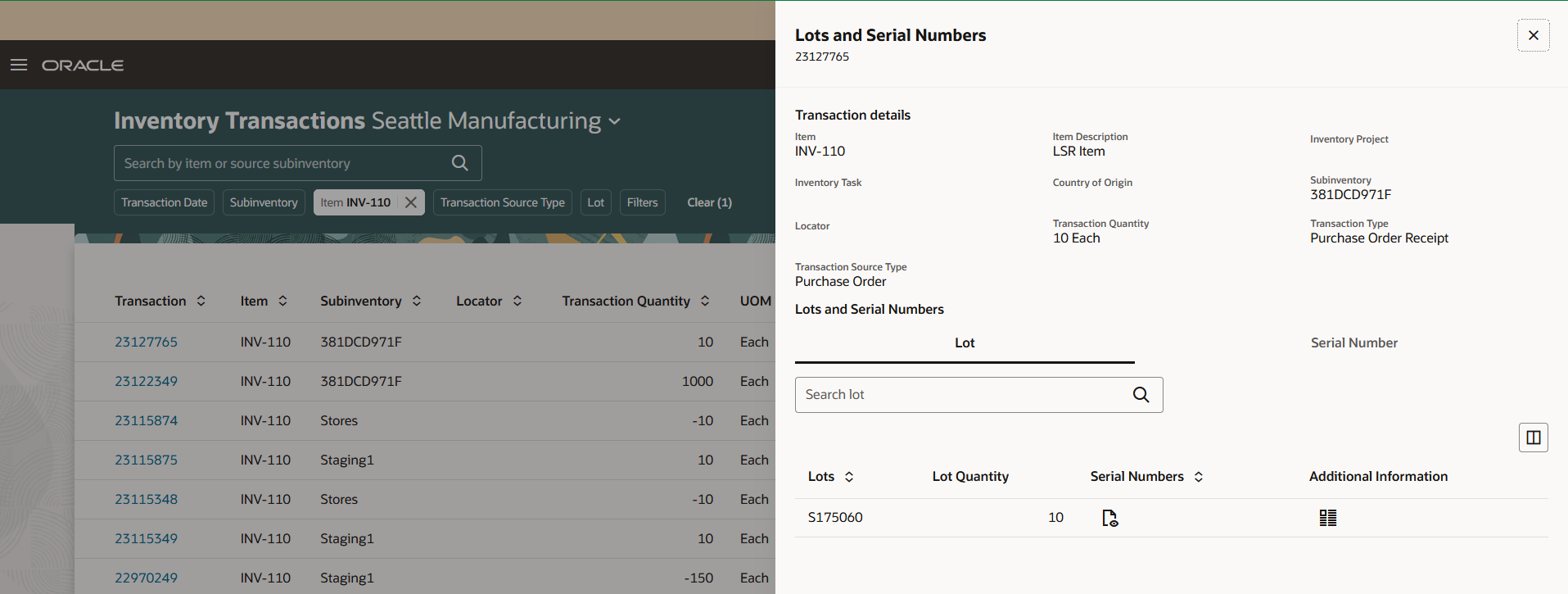Open the column settings icon for lots table
This screenshot has height=594, width=1568.
pyautogui.click(x=1533, y=438)
